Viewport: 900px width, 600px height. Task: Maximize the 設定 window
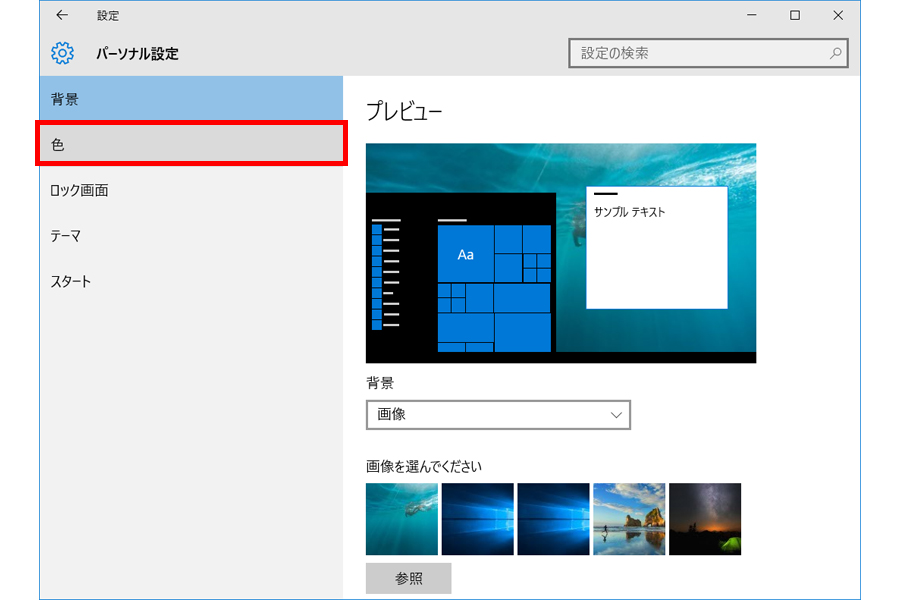(x=794, y=15)
